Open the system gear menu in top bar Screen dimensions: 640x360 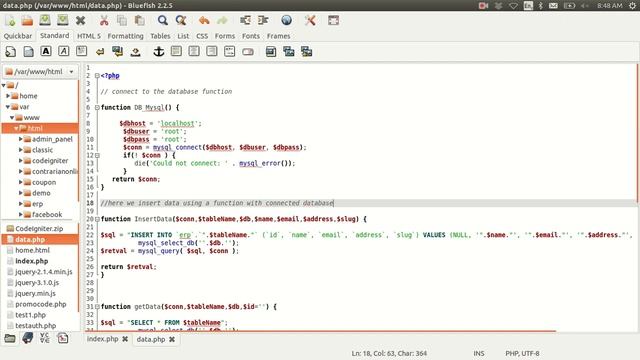click(632, 6)
